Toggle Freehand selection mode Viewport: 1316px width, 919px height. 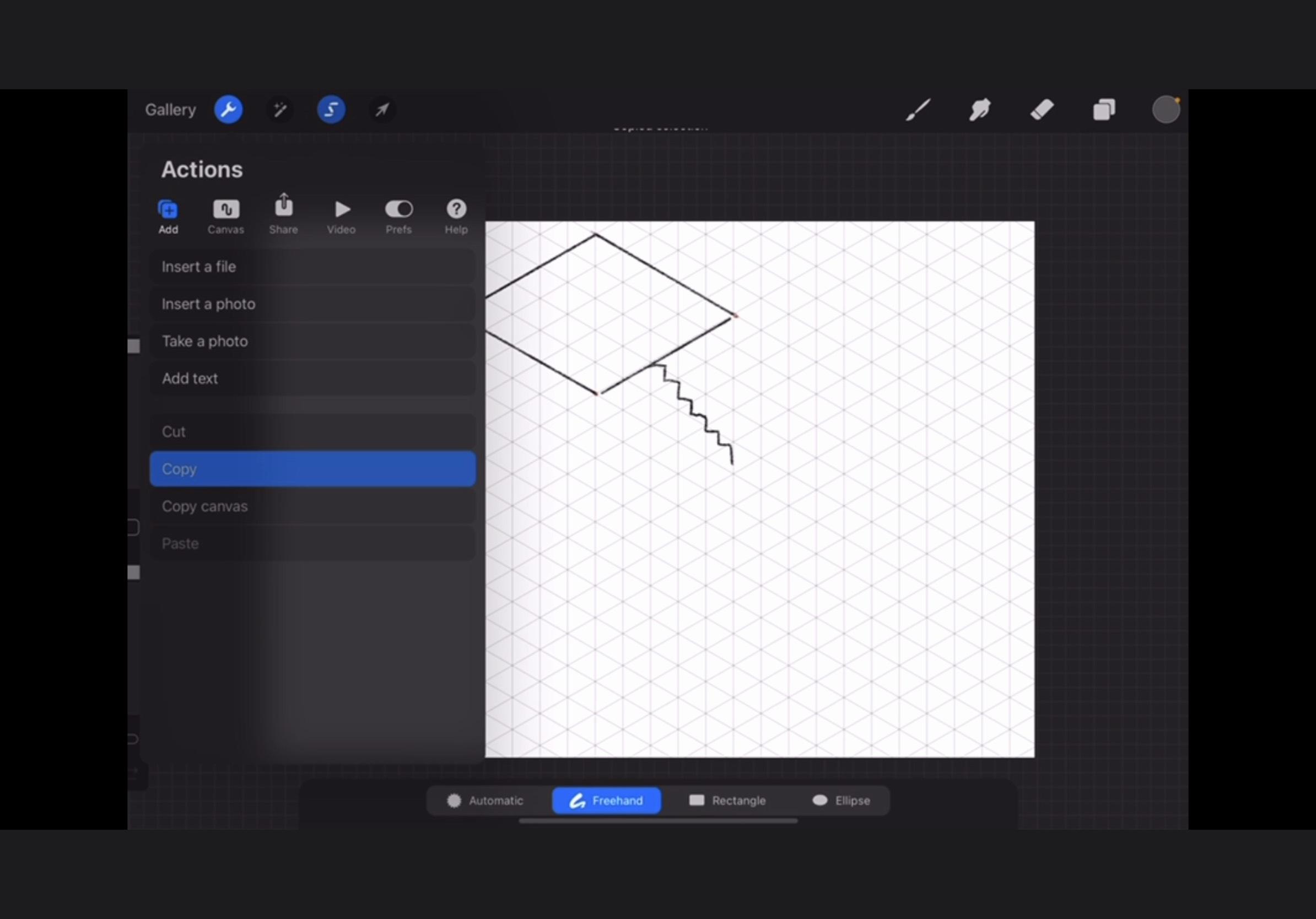point(607,800)
